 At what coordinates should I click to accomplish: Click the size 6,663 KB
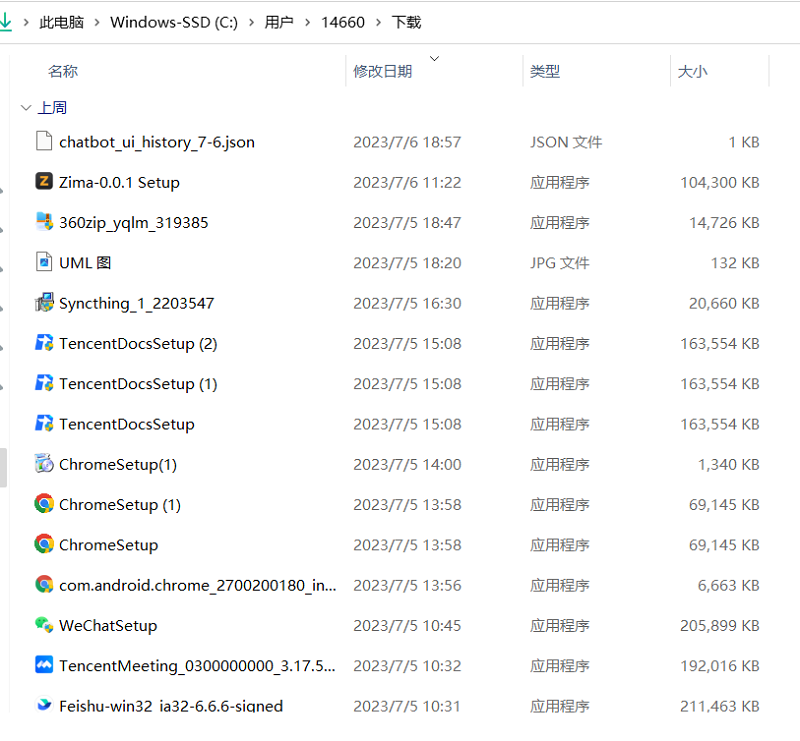[729, 585]
